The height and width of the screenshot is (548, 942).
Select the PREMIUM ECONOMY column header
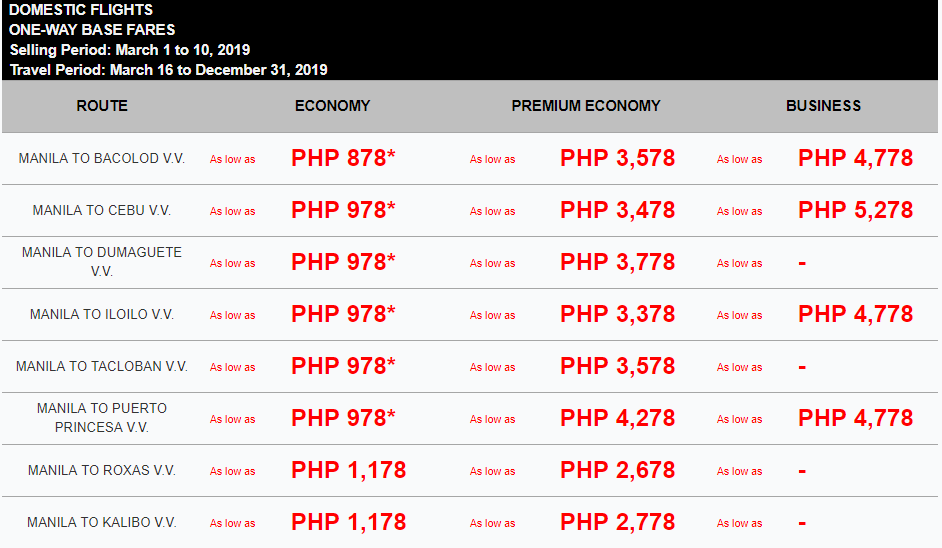coord(586,106)
